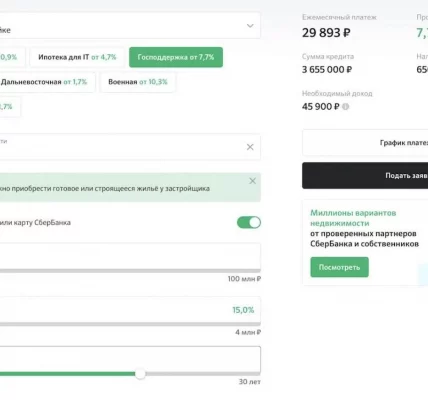
Task: Open the График платежей button
Action: coord(365,143)
